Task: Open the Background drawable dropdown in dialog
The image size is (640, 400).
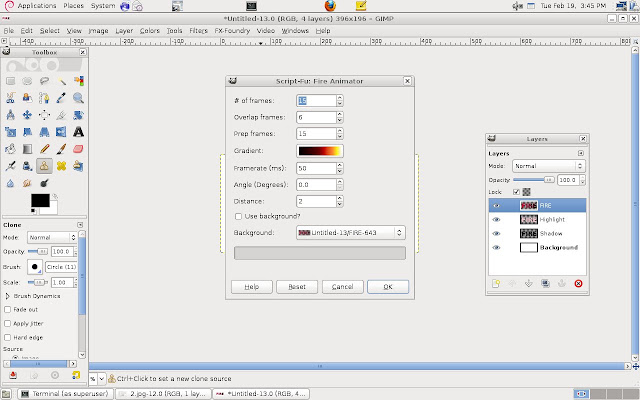Action: (351, 233)
